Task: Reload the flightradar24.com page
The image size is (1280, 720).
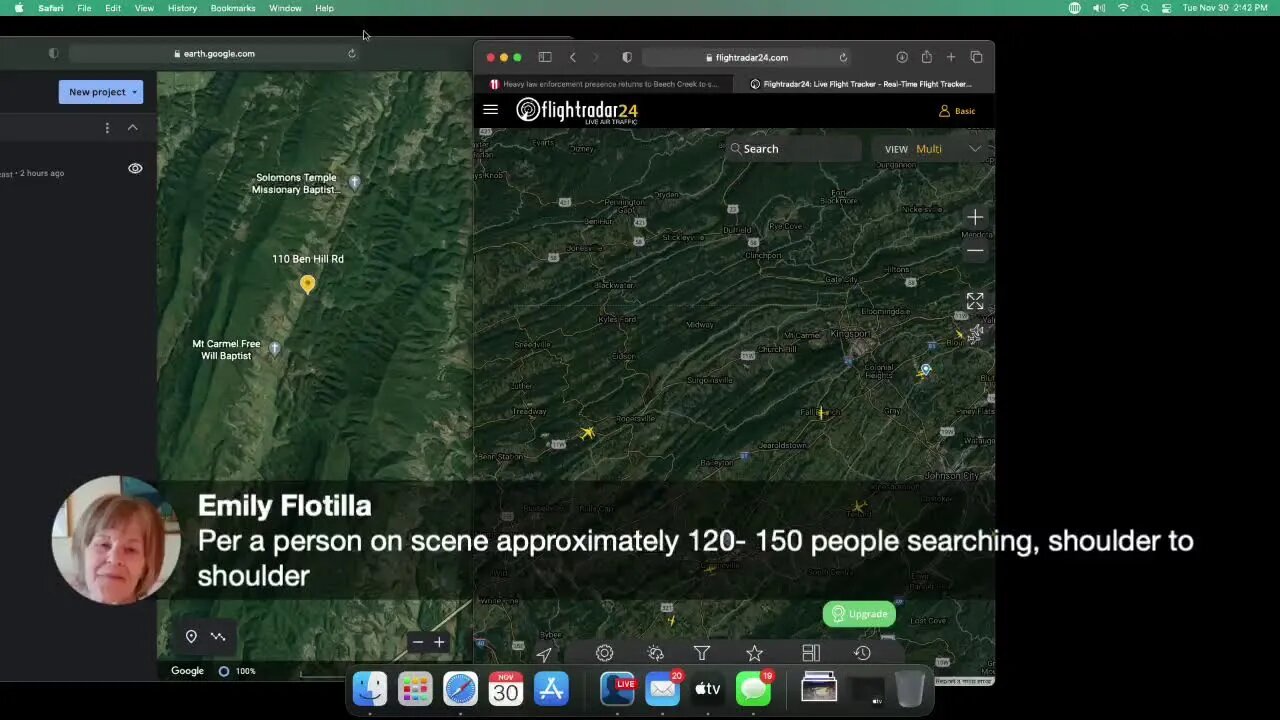Action: 843,58
